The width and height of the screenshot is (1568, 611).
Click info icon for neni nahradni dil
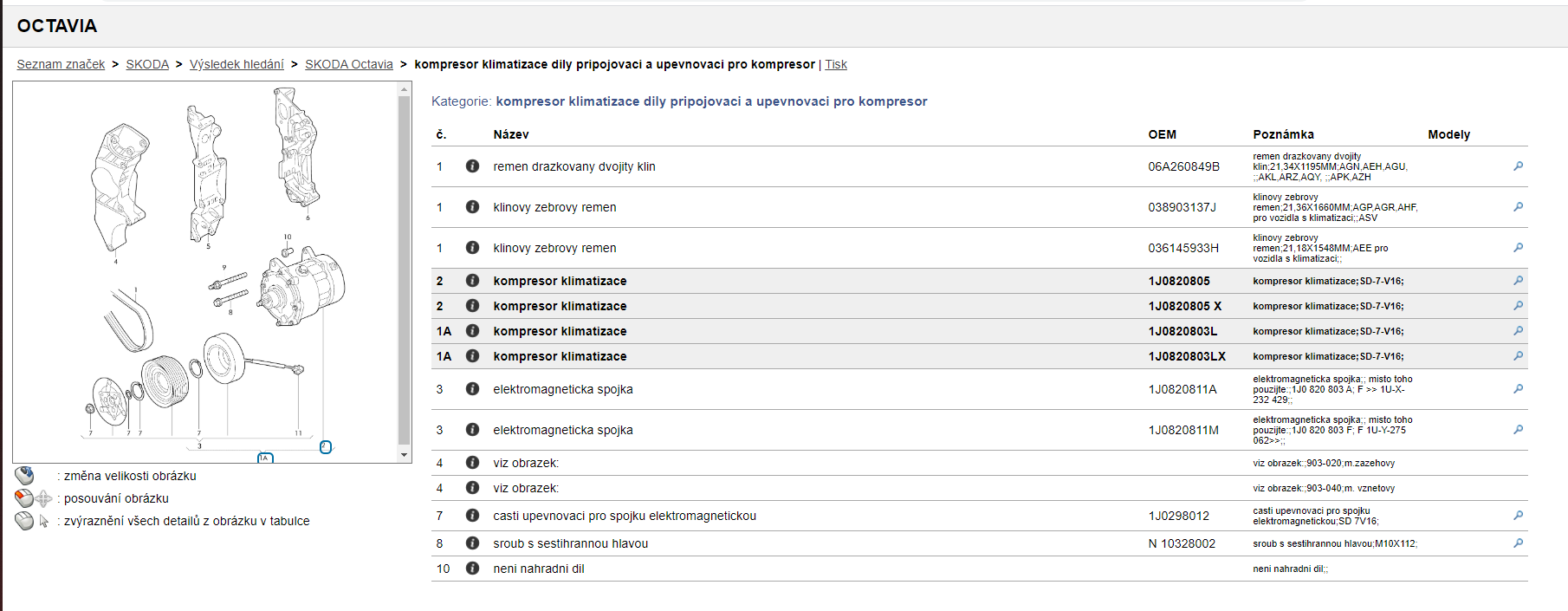pyautogui.click(x=472, y=569)
